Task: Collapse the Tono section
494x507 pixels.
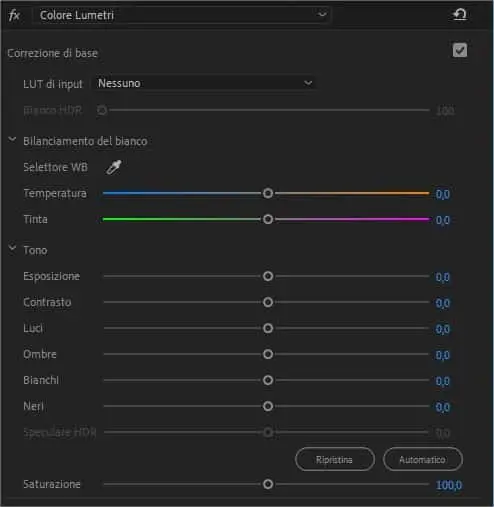Action: coord(12,248)
